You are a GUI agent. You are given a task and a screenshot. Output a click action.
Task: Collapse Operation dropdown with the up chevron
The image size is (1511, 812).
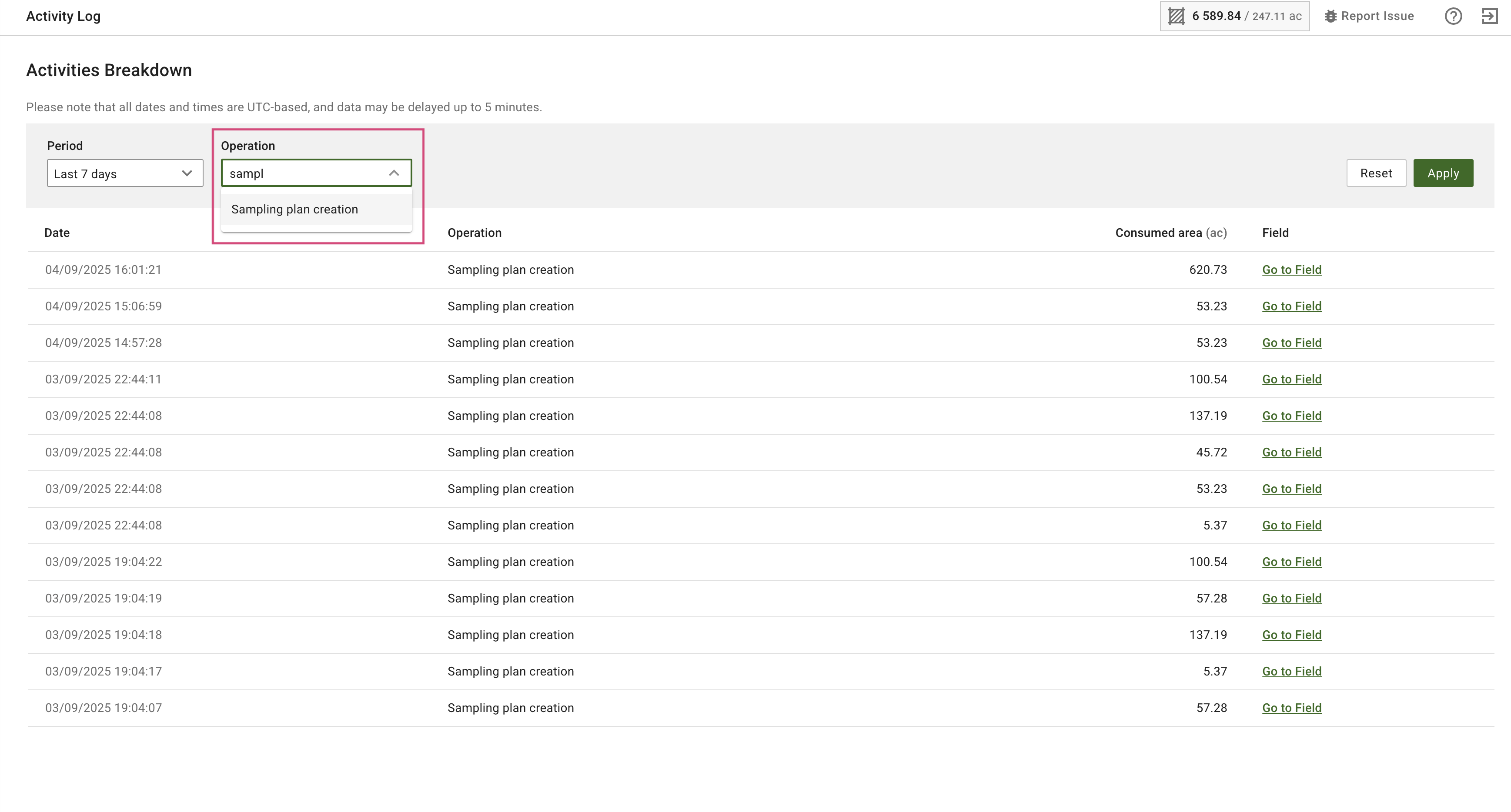coord(394,173)
